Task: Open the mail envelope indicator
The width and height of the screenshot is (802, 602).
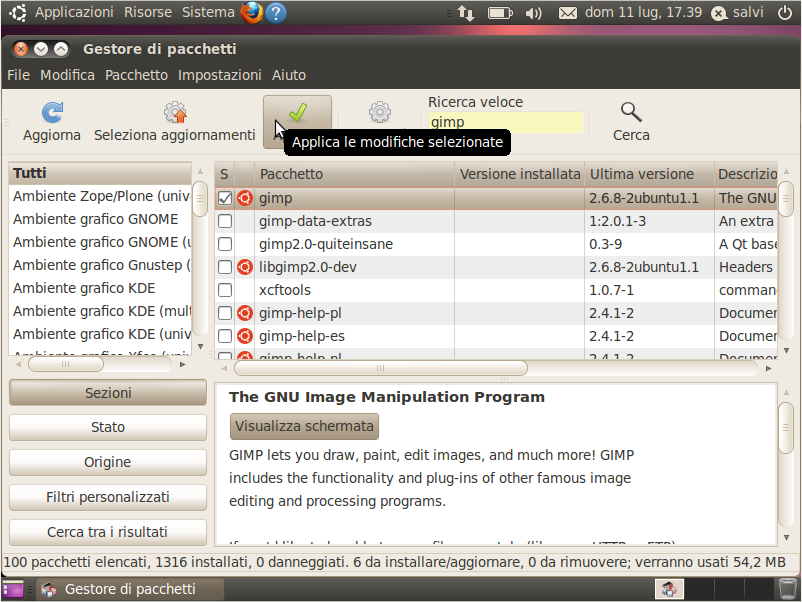Action: click(x=567, y=13)
